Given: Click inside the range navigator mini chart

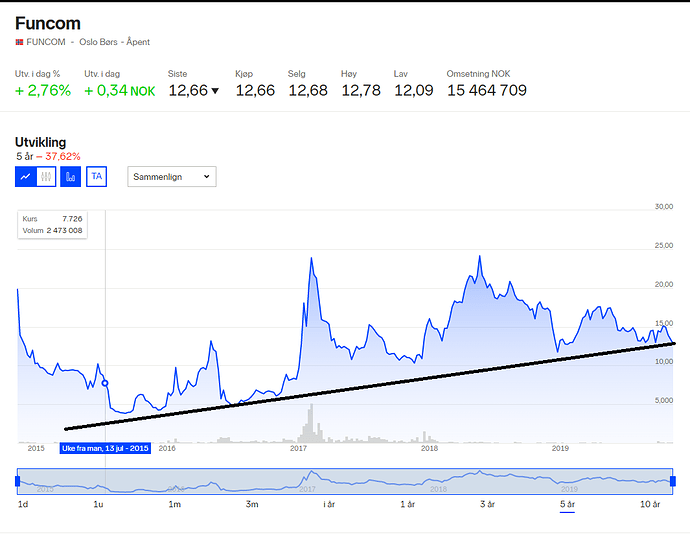Looking at the screenshot, I should coord(345,481).
